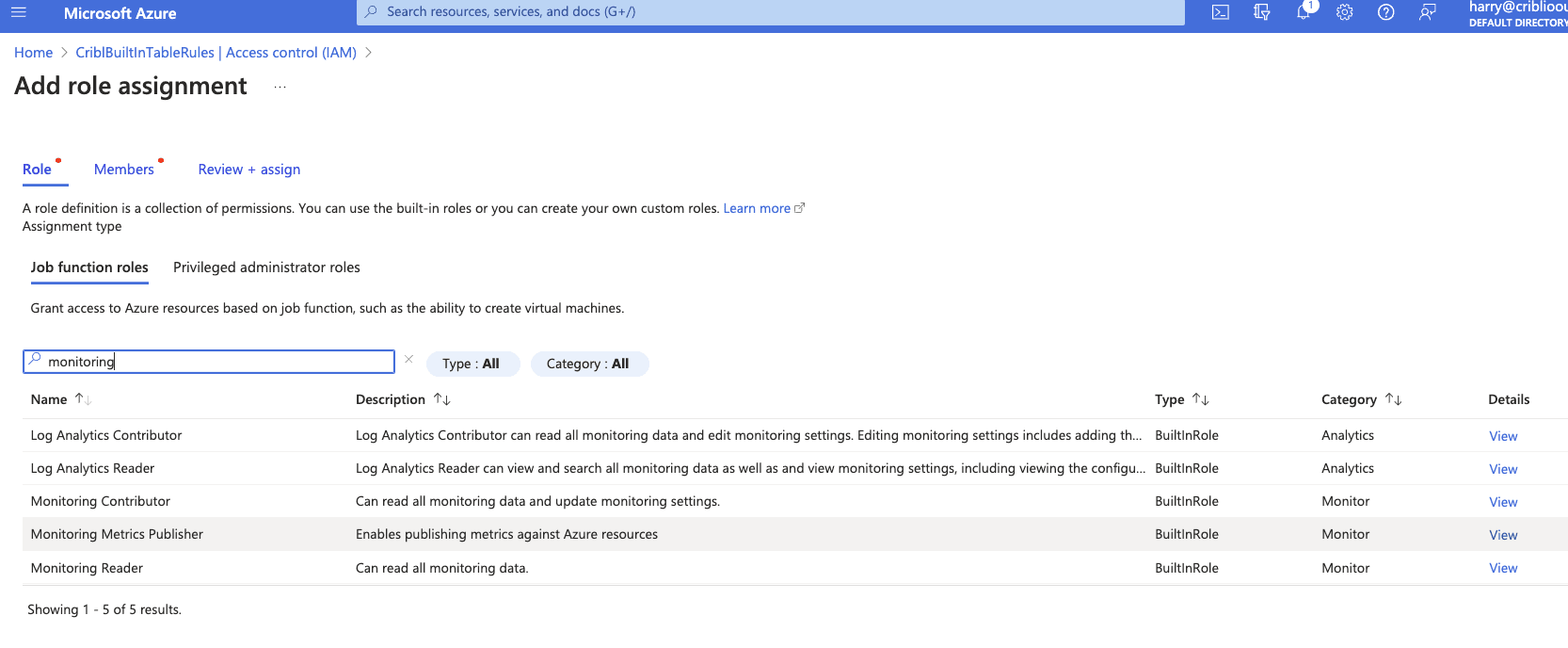Open the more options ellipsis beside page title
Screen dimensions: 1568x648
coord(280,87)
